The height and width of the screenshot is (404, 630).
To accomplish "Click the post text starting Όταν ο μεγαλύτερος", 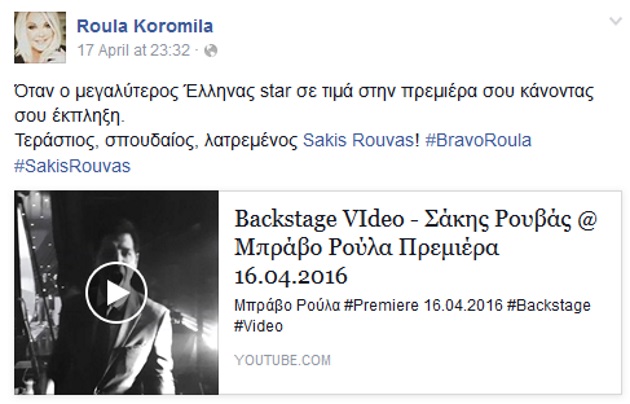I will 304,104.
